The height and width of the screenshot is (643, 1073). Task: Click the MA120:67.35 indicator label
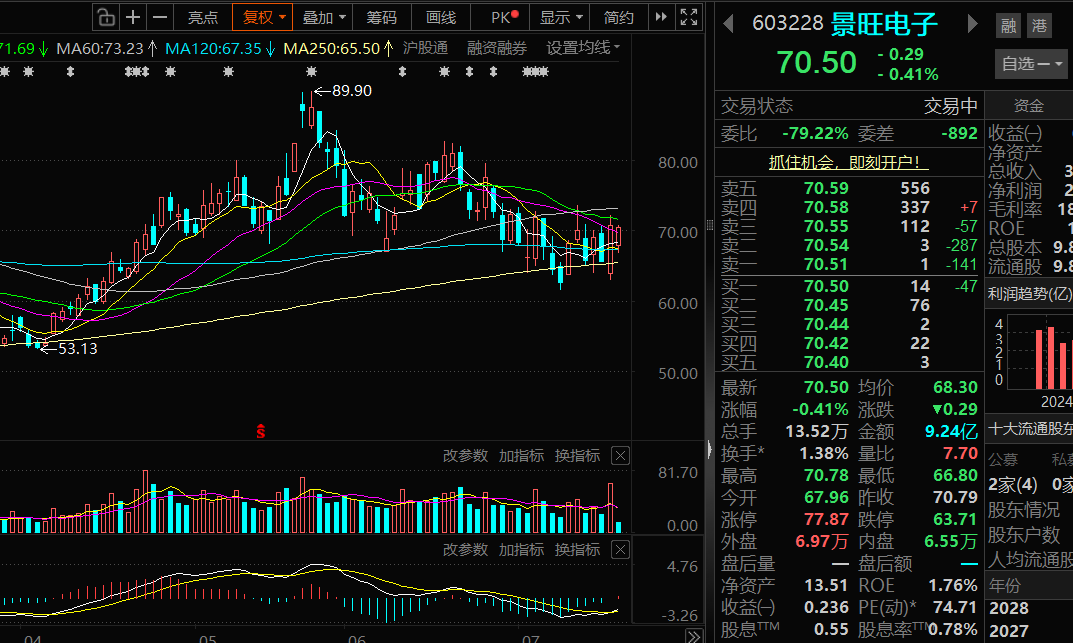click(x=213, y=49)
